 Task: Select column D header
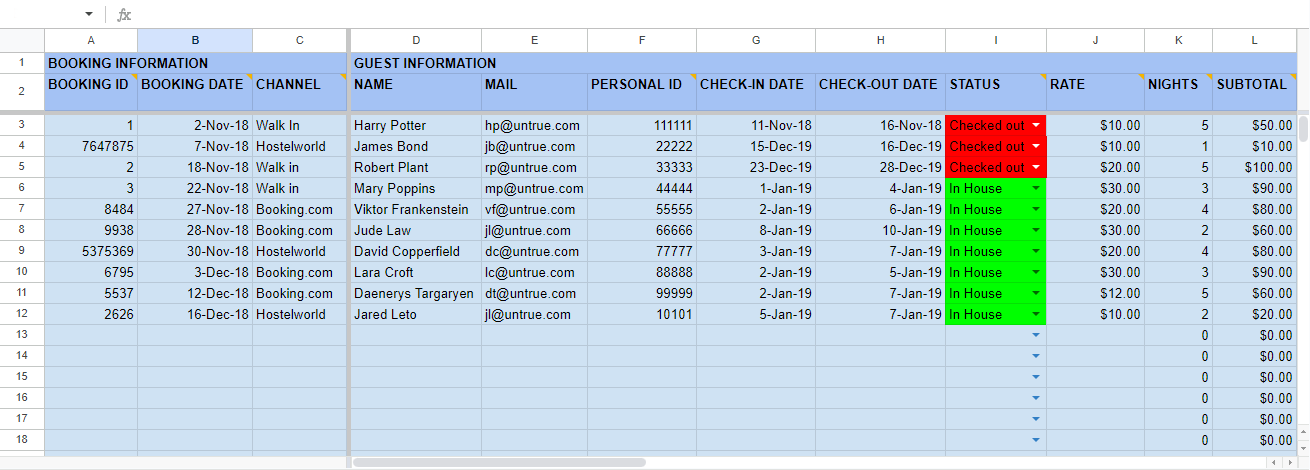(x=416, y=40)
